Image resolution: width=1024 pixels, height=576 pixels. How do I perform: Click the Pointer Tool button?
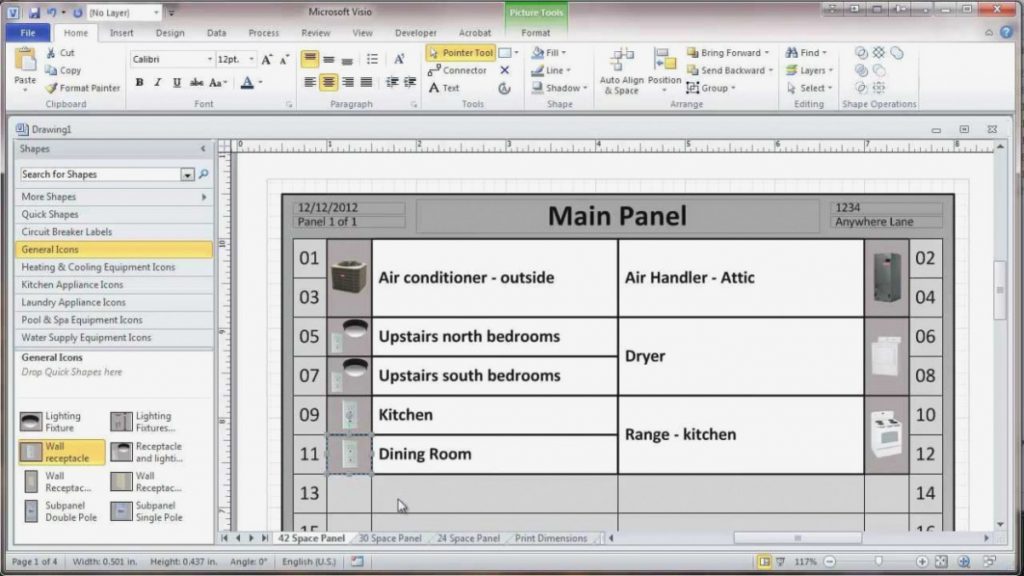click(x=460, y=53)
